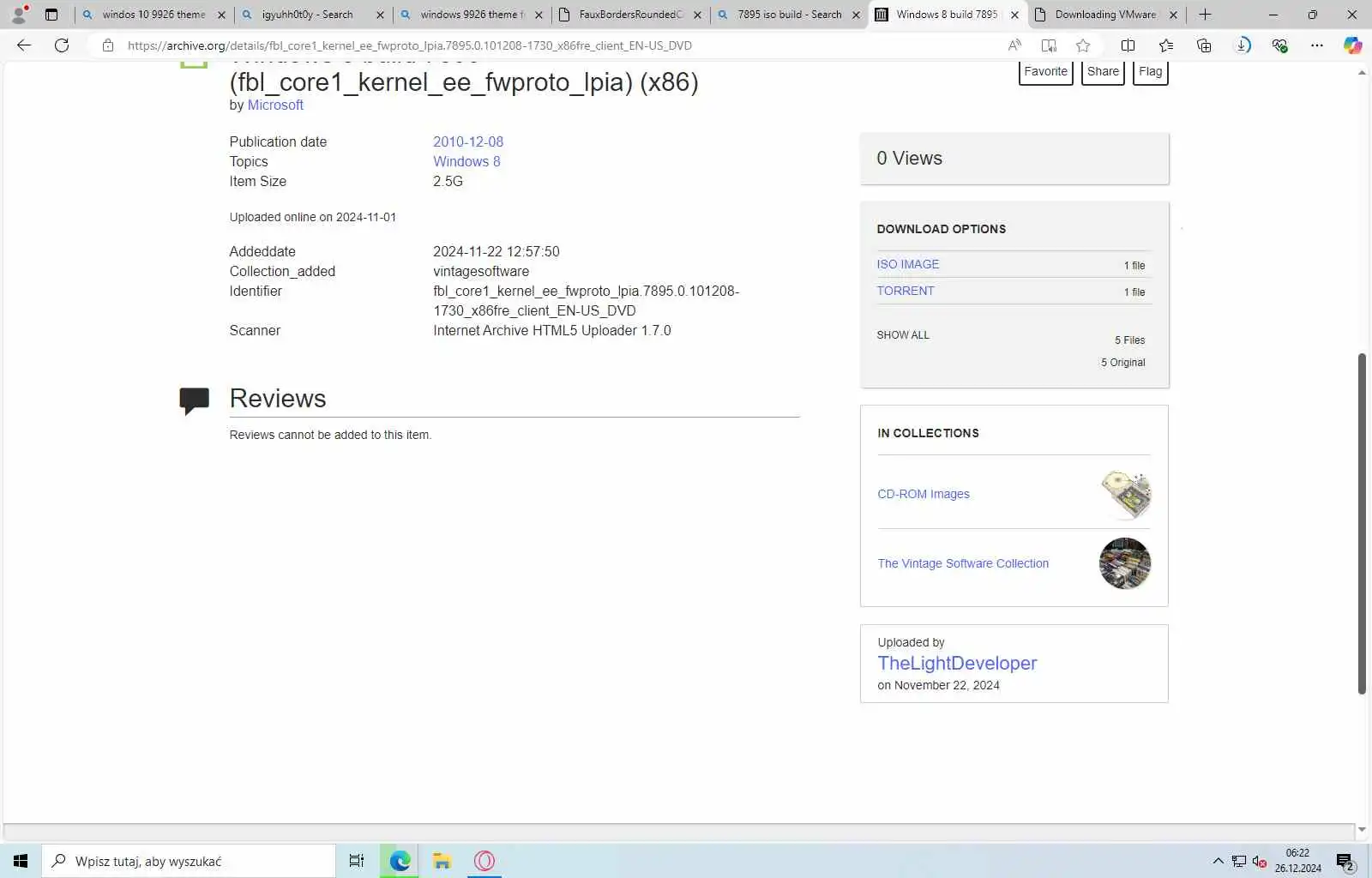
Task: Click the taskbar search box
Action: click(189, 861)
